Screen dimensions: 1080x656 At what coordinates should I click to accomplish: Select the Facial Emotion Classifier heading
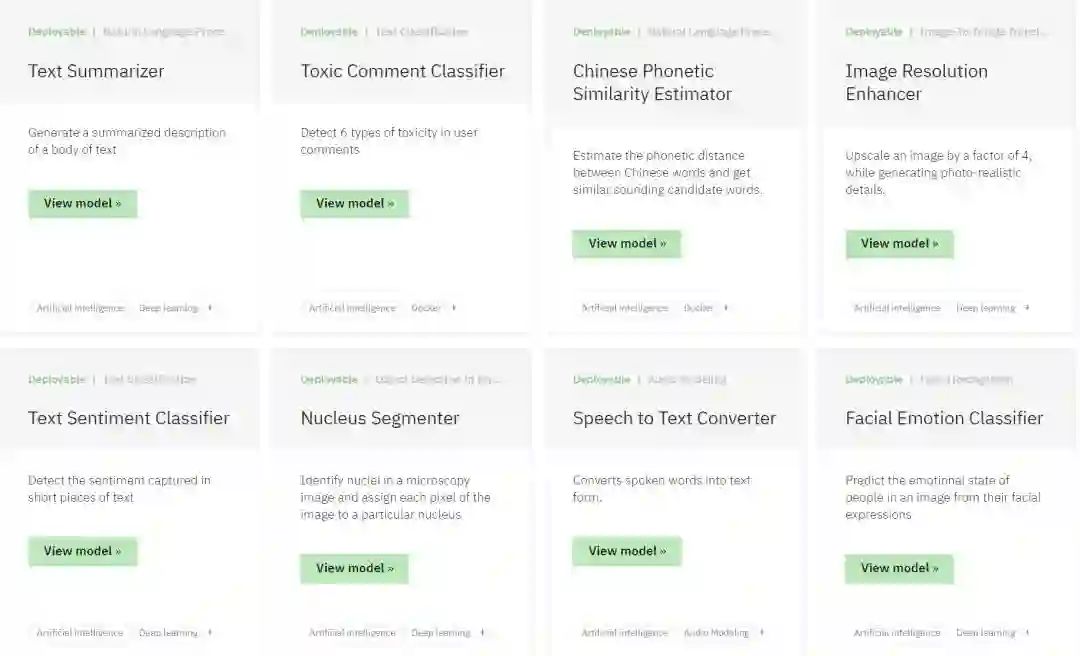[944, 418]
